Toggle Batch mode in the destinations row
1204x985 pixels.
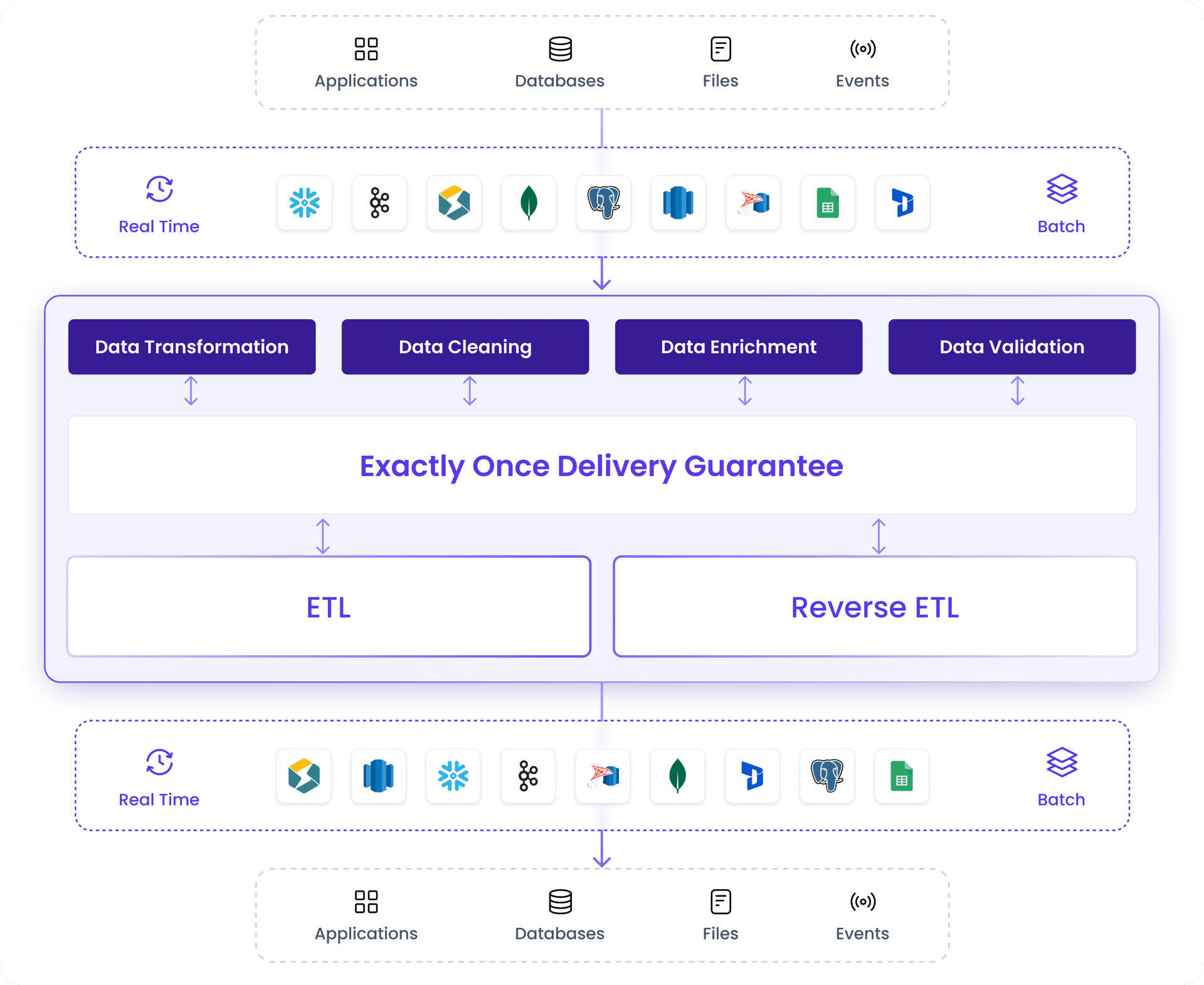click(x=1061, y=776)
